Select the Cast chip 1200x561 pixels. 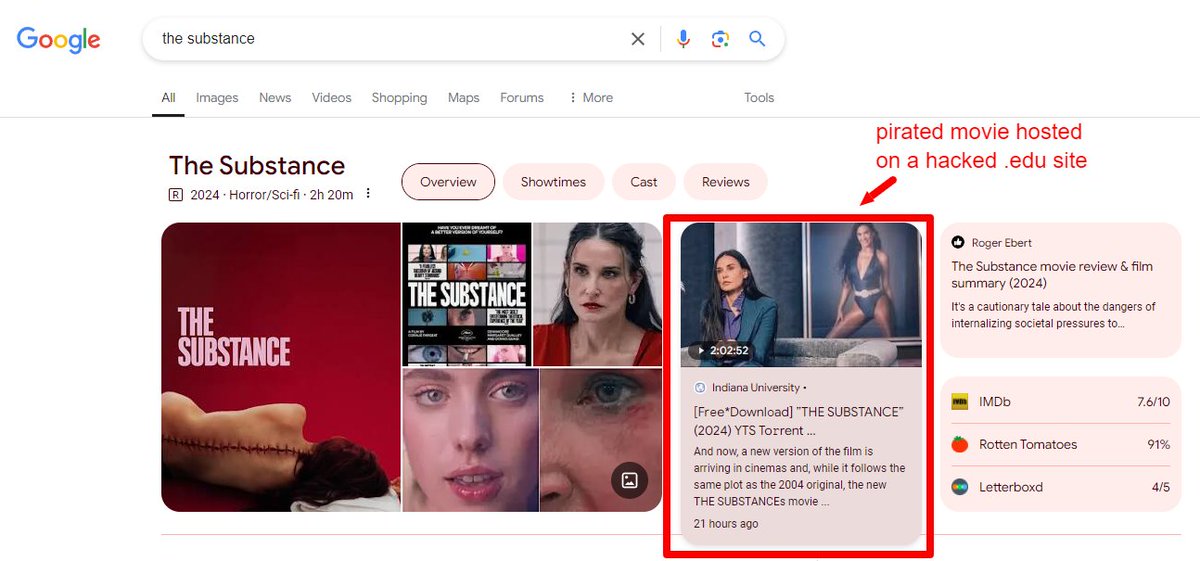click(x=644, y=182)
